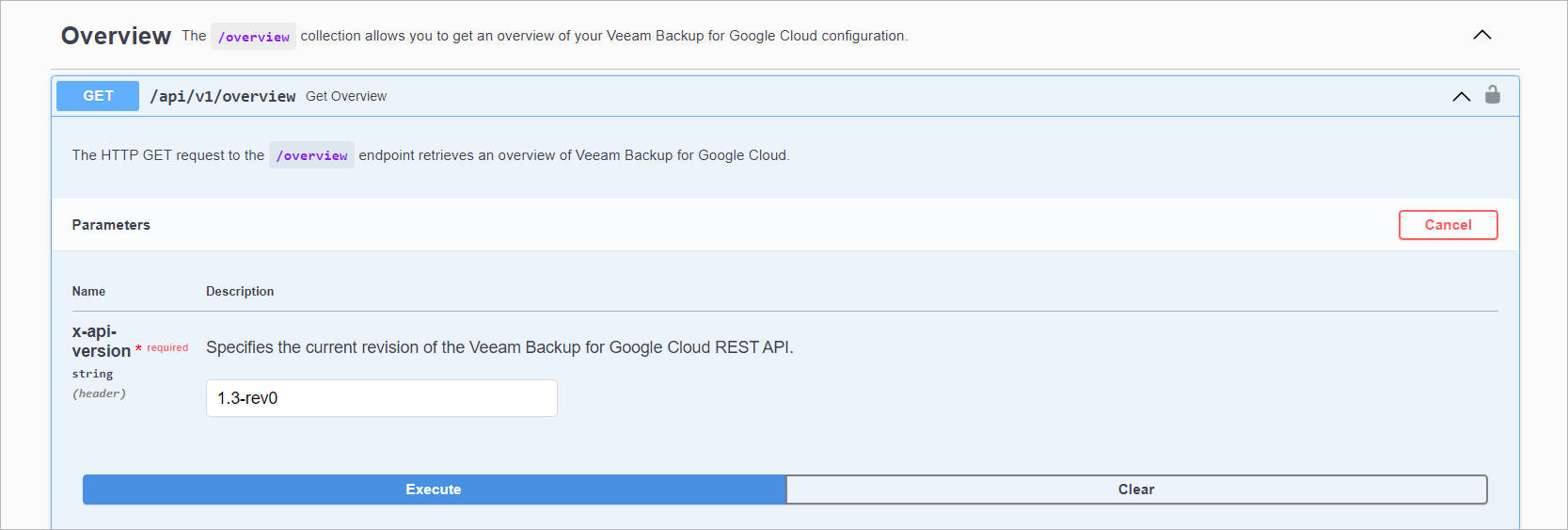This screenshot has height=530, width=1568.
Task: Click the /api/v1/overview endpoint path
Action: (x=223, y=96)
